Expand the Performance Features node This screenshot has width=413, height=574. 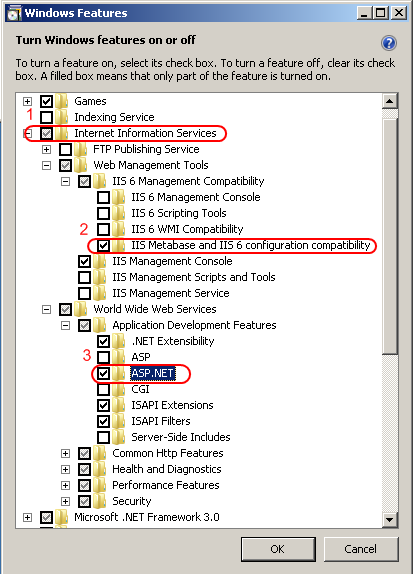[x=66, y=485]
